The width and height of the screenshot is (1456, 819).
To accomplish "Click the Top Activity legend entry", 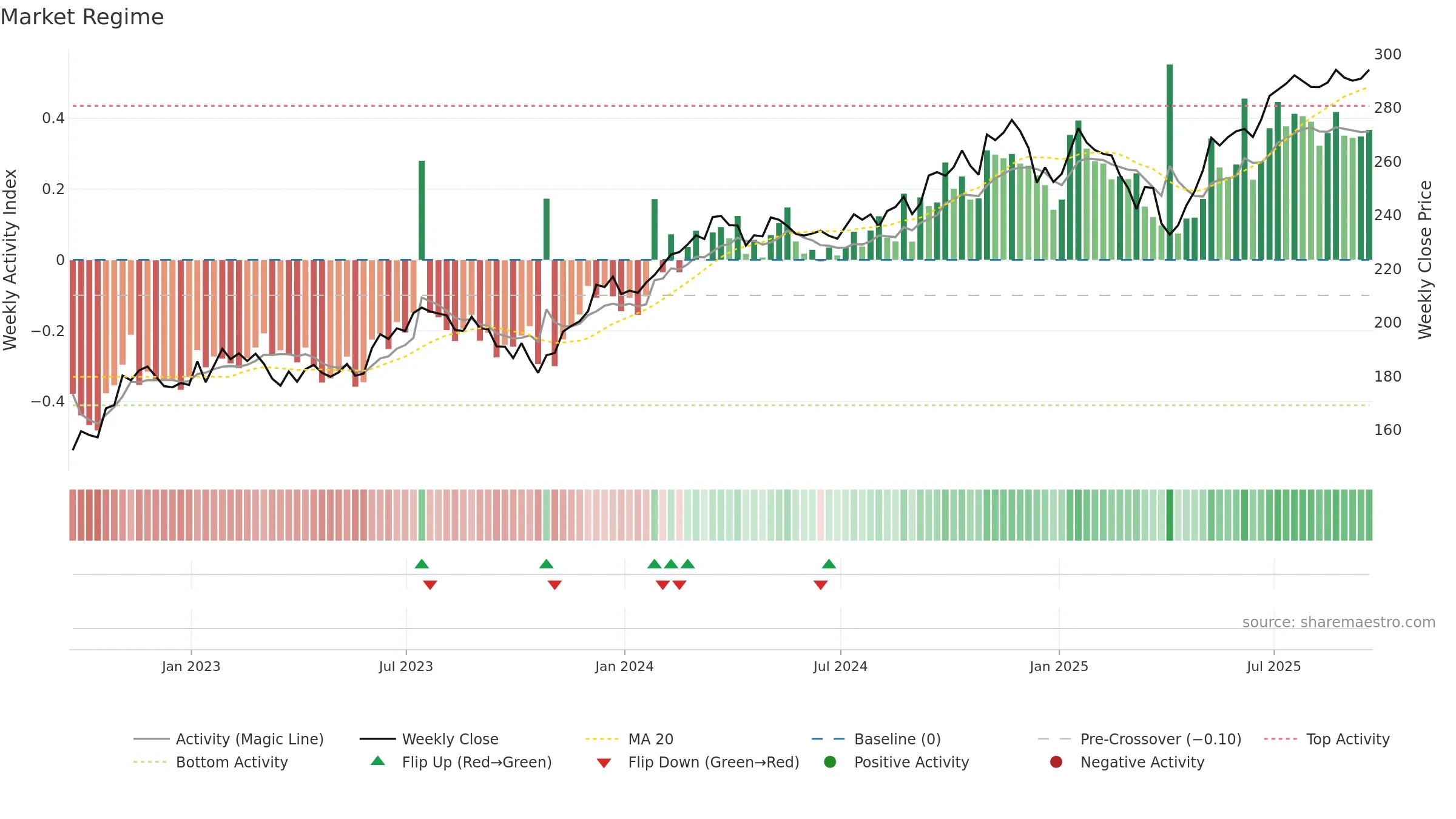I will pyautogui.click(x=1327, y=739).
